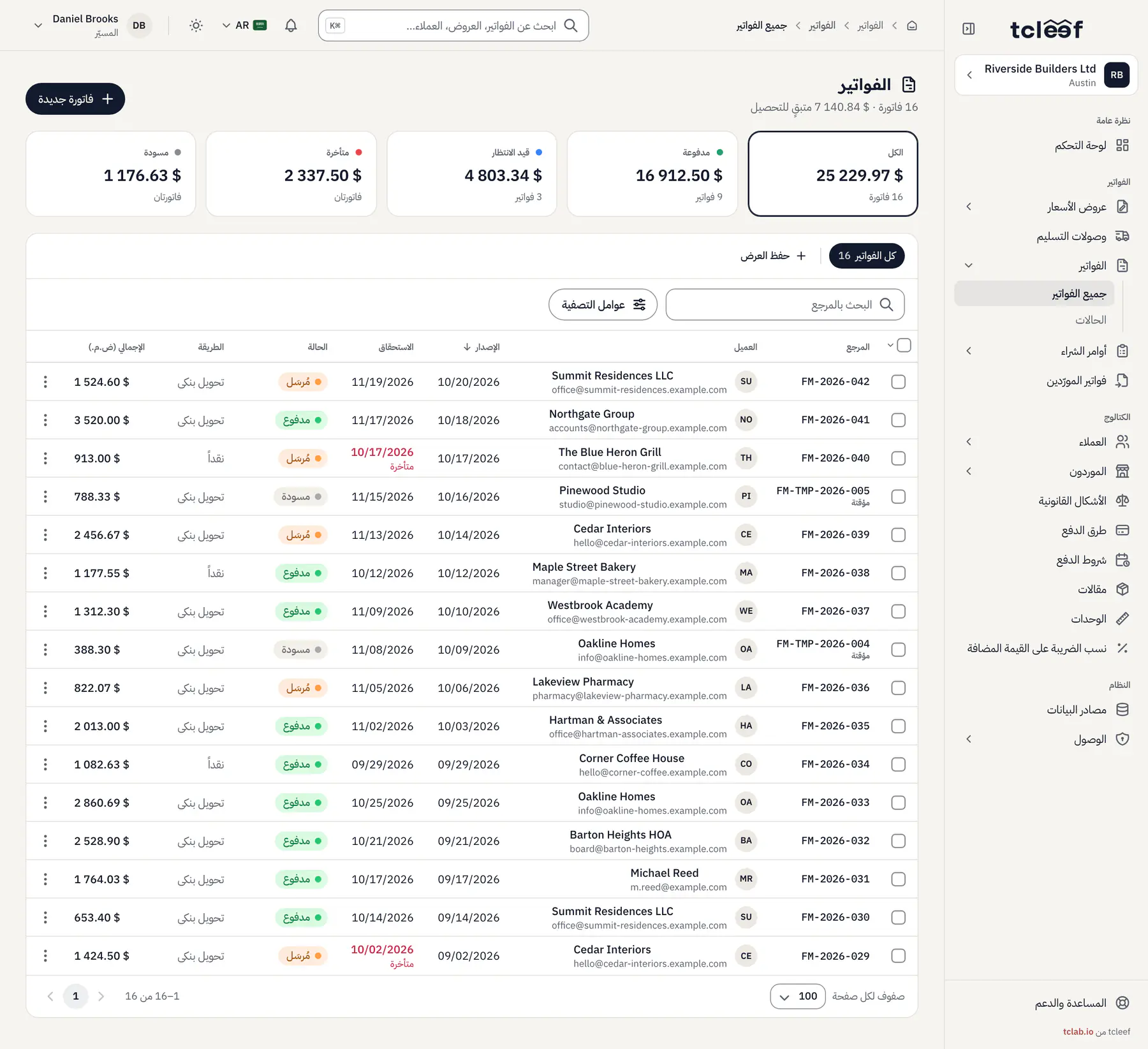Viewport: 1148px width, 1049px height.
Task: Click the home breadcrumb icon
Action: coord(912,26)
